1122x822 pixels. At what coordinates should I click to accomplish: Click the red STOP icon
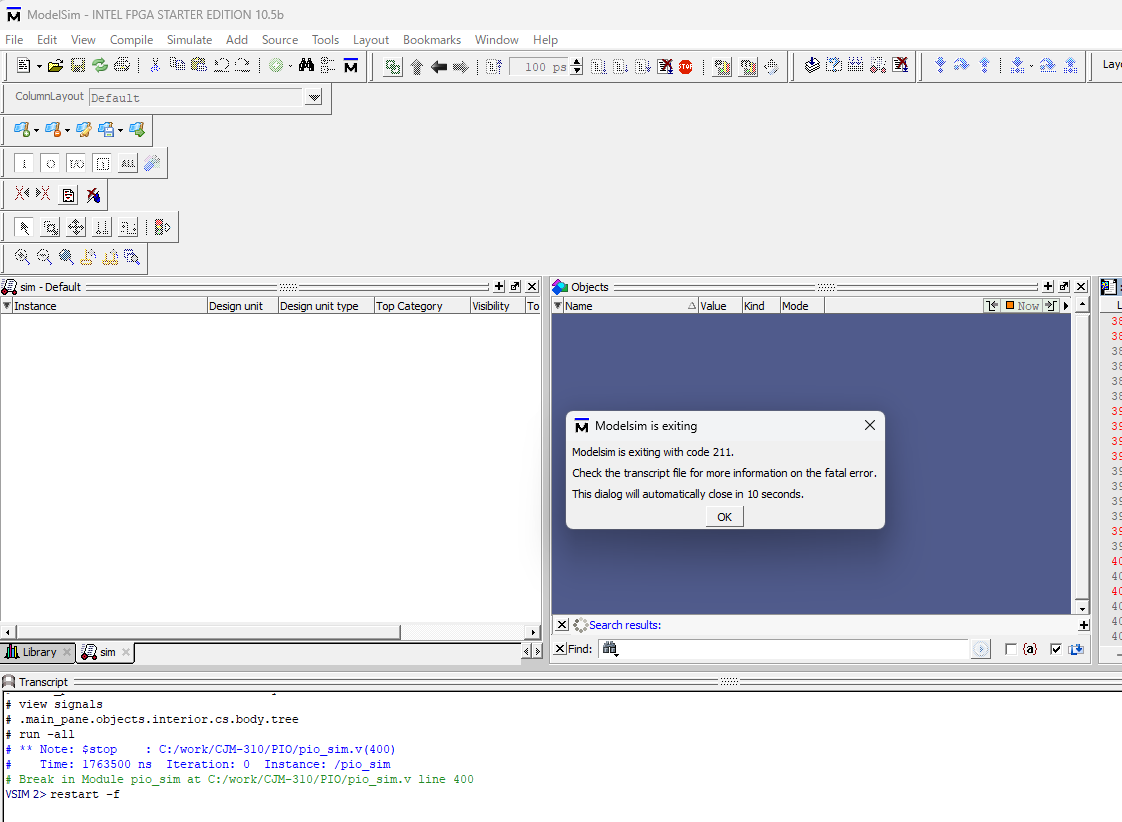point(686,67)
